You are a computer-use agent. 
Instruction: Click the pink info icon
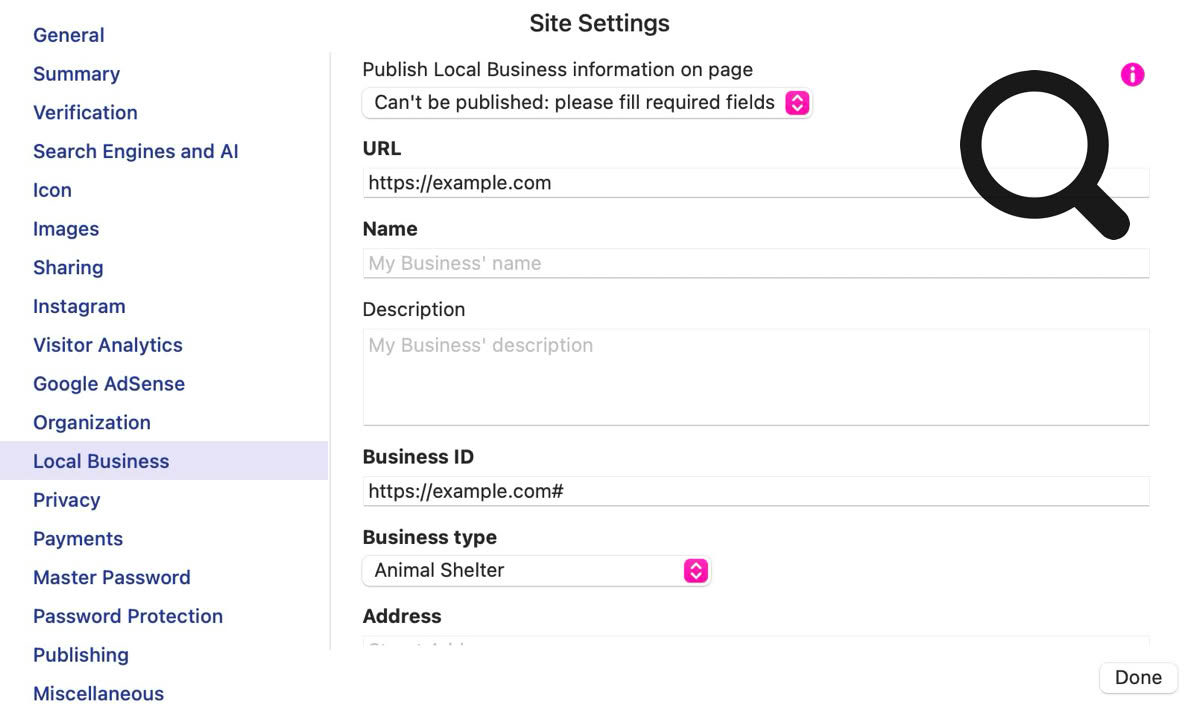tap(1132, 75)
